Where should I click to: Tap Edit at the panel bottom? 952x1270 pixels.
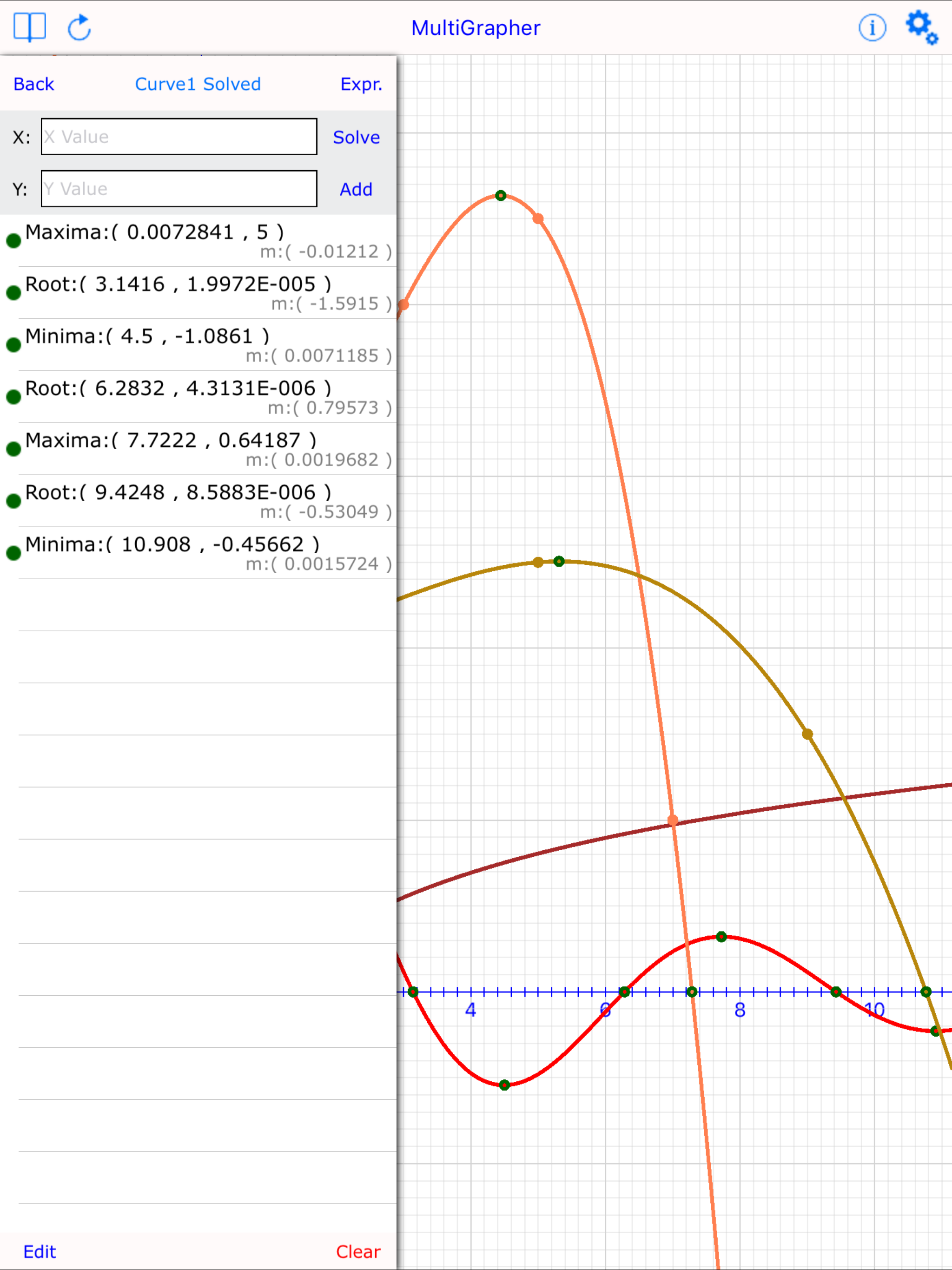point(39,1251)
